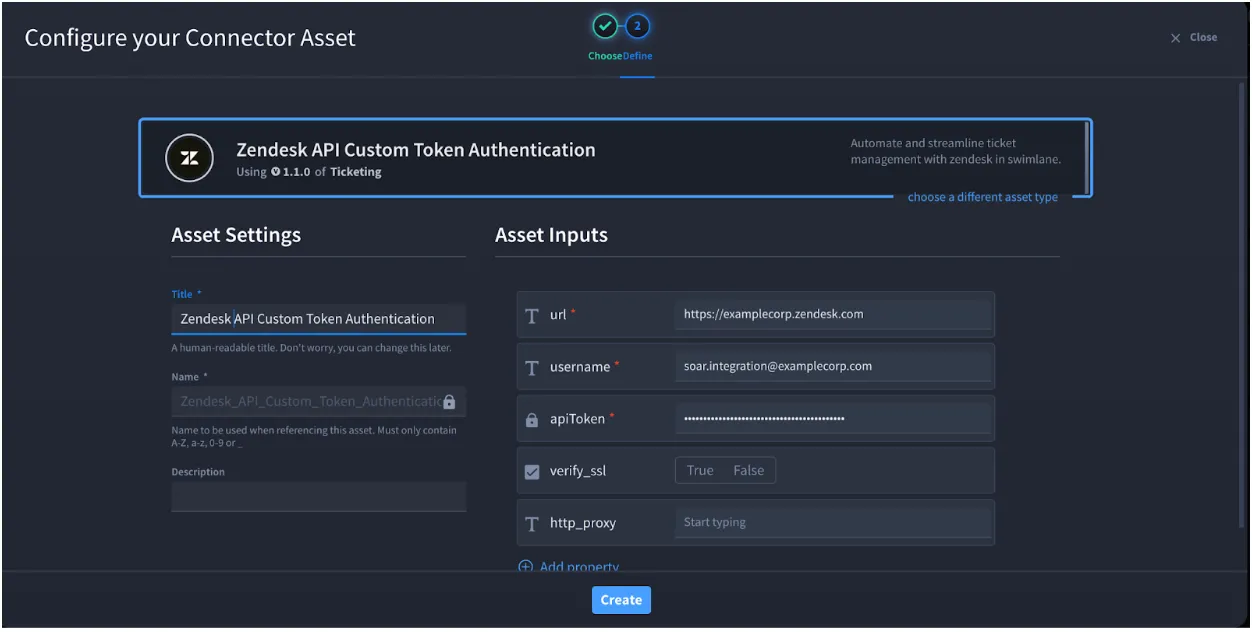1252x632 pixels.
Task: Click the 'apiToken' label text
Action: point(577,419)
